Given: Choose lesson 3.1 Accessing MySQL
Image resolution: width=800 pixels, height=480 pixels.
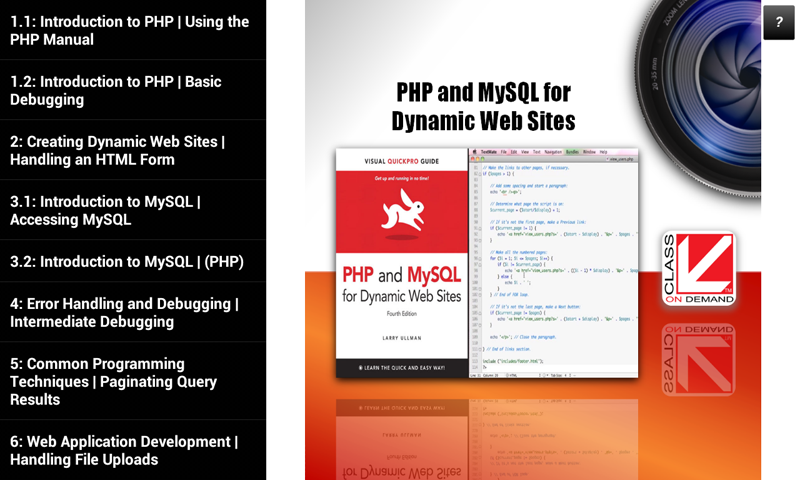Looking at the screenshot, I should [133, 210].
